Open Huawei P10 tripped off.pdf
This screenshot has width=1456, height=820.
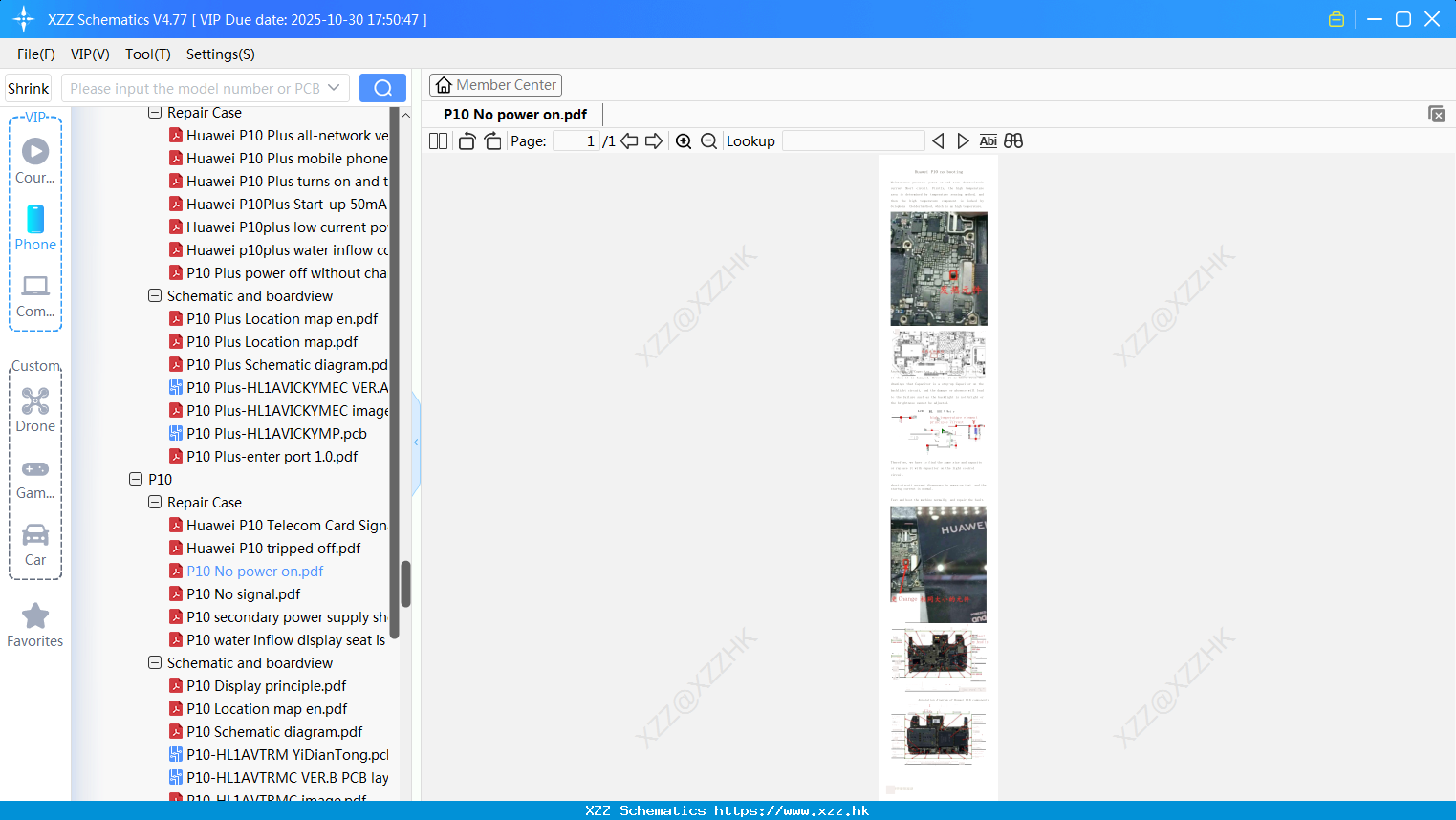click(265, 549)
